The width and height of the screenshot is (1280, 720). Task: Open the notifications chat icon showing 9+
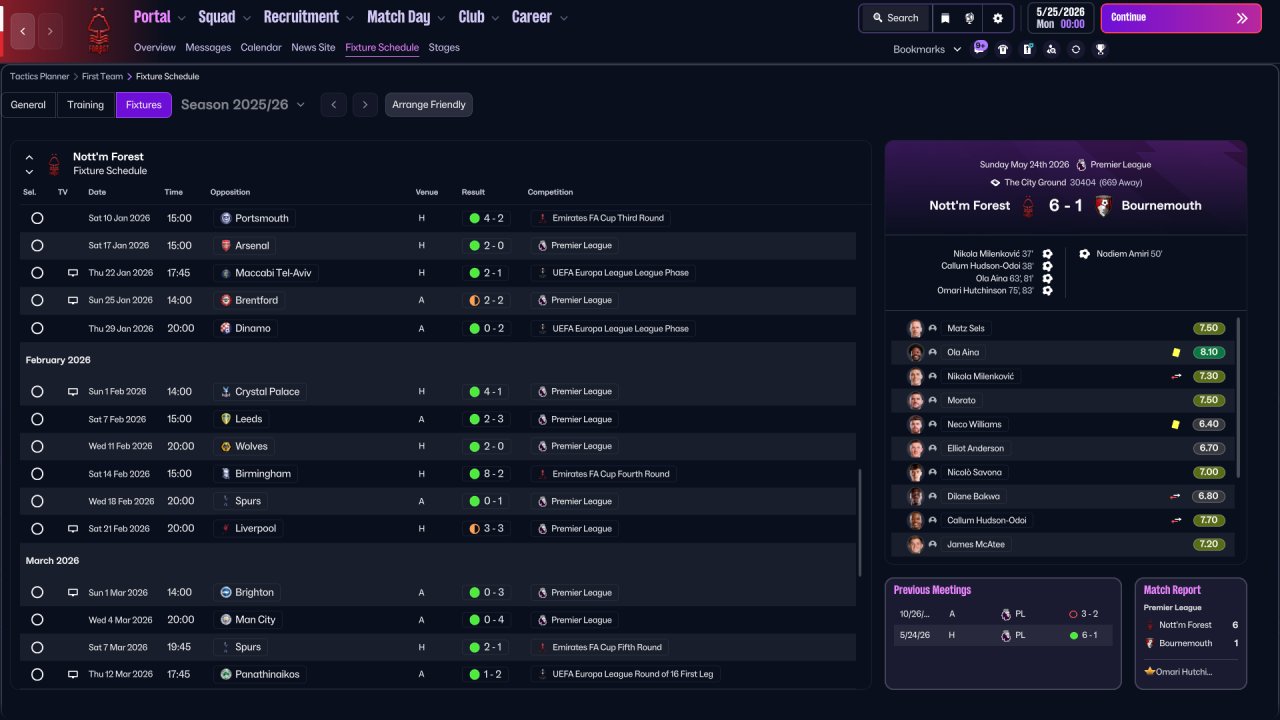[979, 48]
